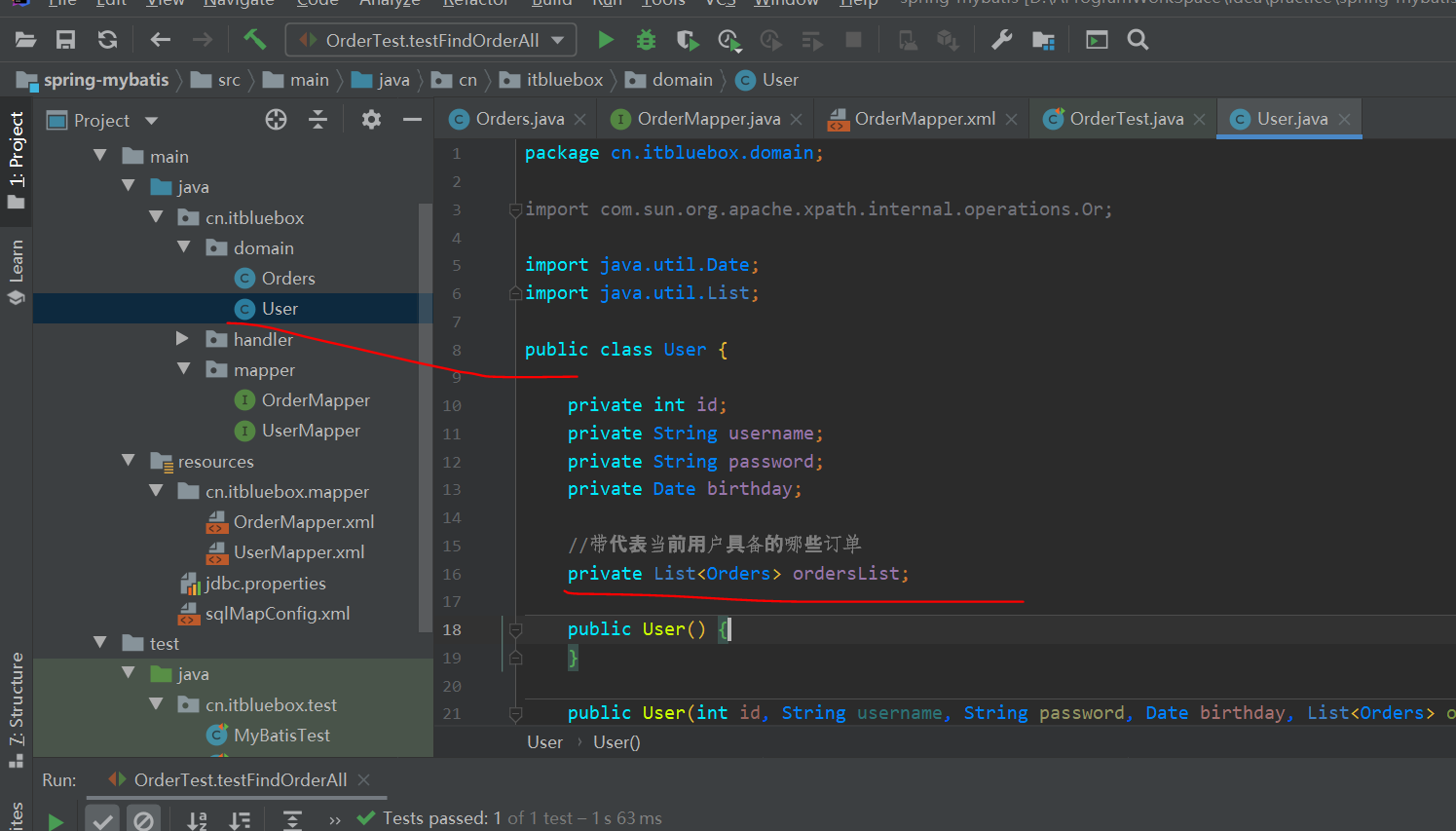Open Run Anything terminal-style icon

coord(1097,40)
